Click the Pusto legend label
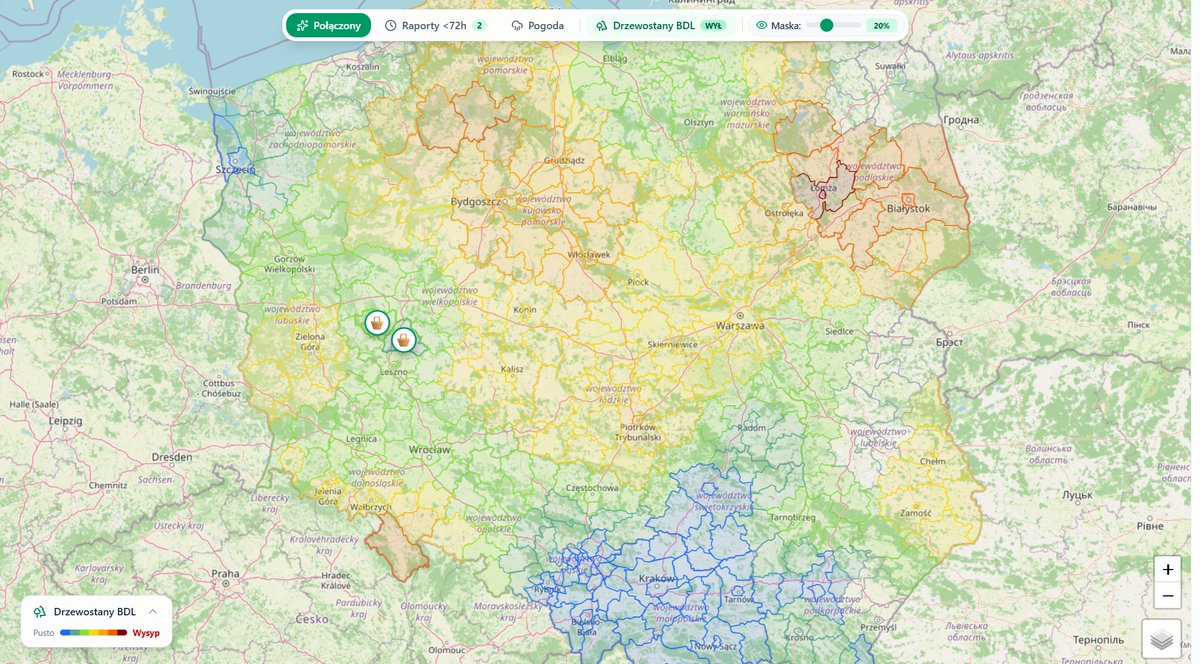The width and height of the screenshot is (1200, 664). (44, 633)
